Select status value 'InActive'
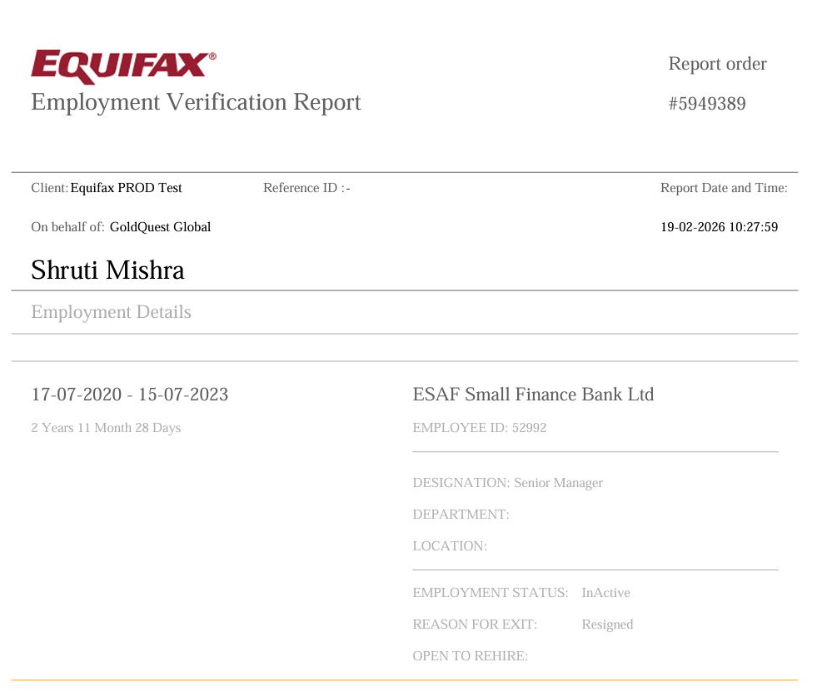 pos(606,593)
